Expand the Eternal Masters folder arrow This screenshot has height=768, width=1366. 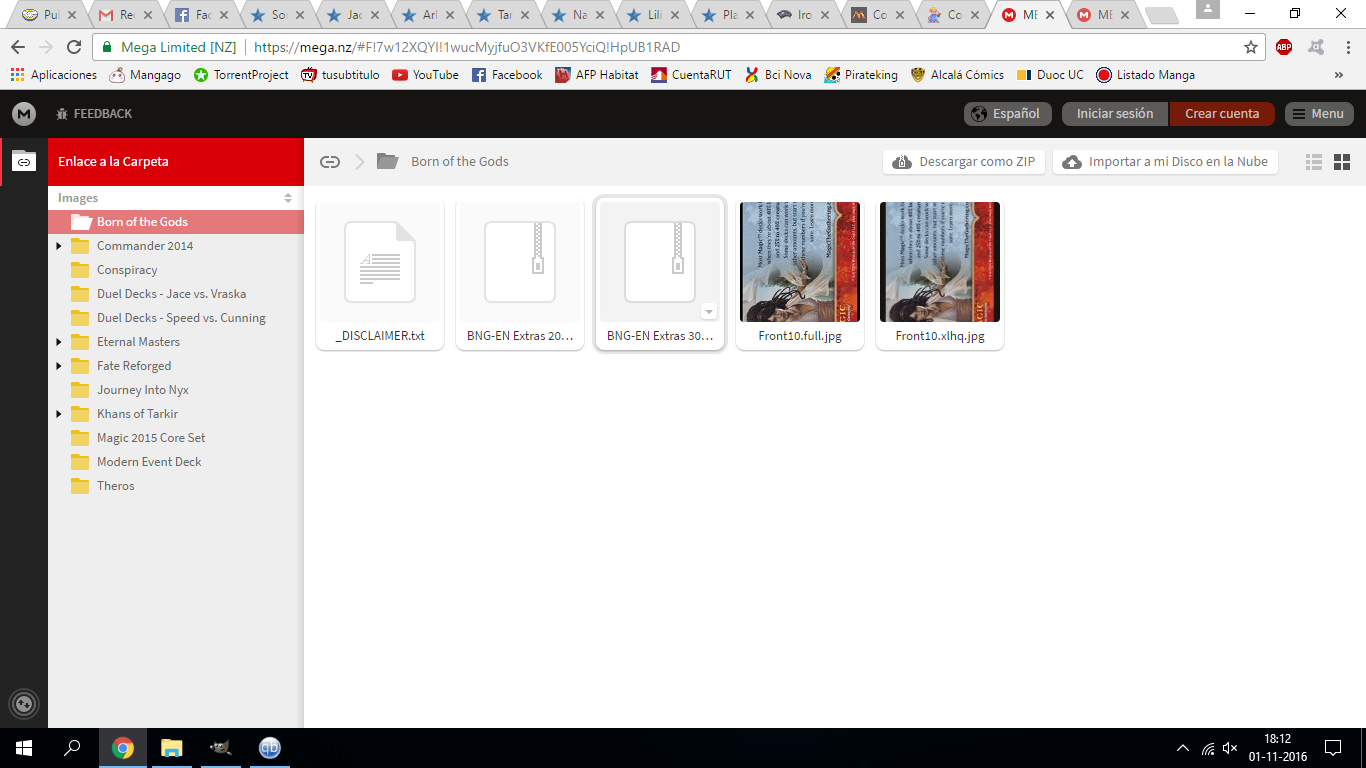[58, 342]
